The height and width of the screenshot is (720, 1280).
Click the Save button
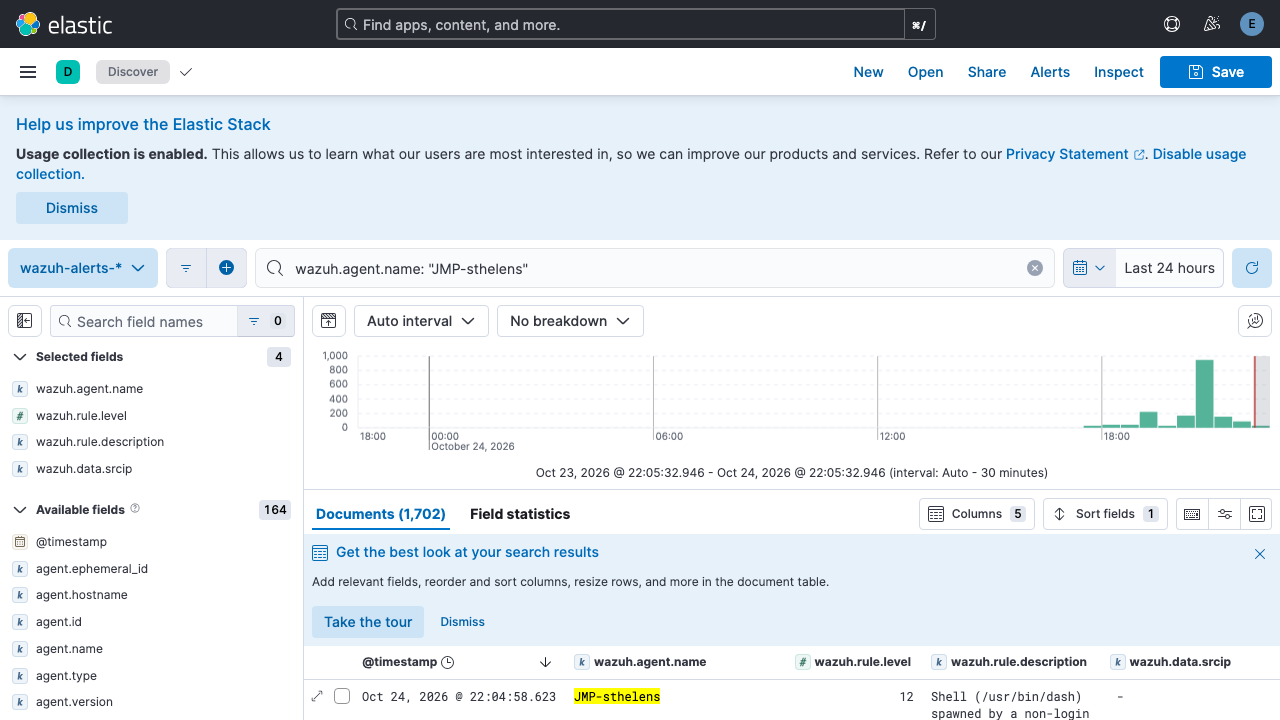point(1216,72)
